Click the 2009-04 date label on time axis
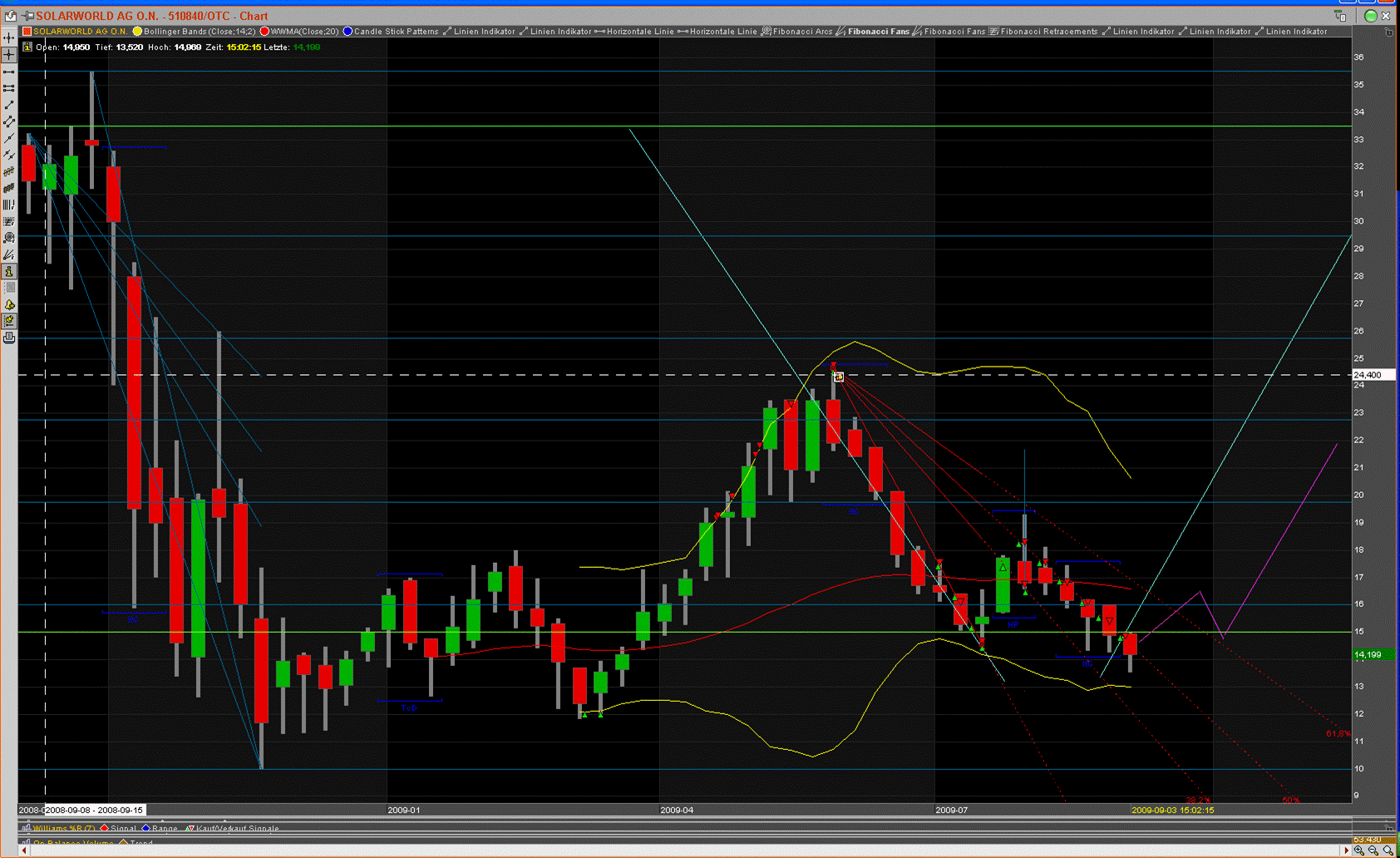This screenshot has width=1400, height=858. click(x=677, y=810)
